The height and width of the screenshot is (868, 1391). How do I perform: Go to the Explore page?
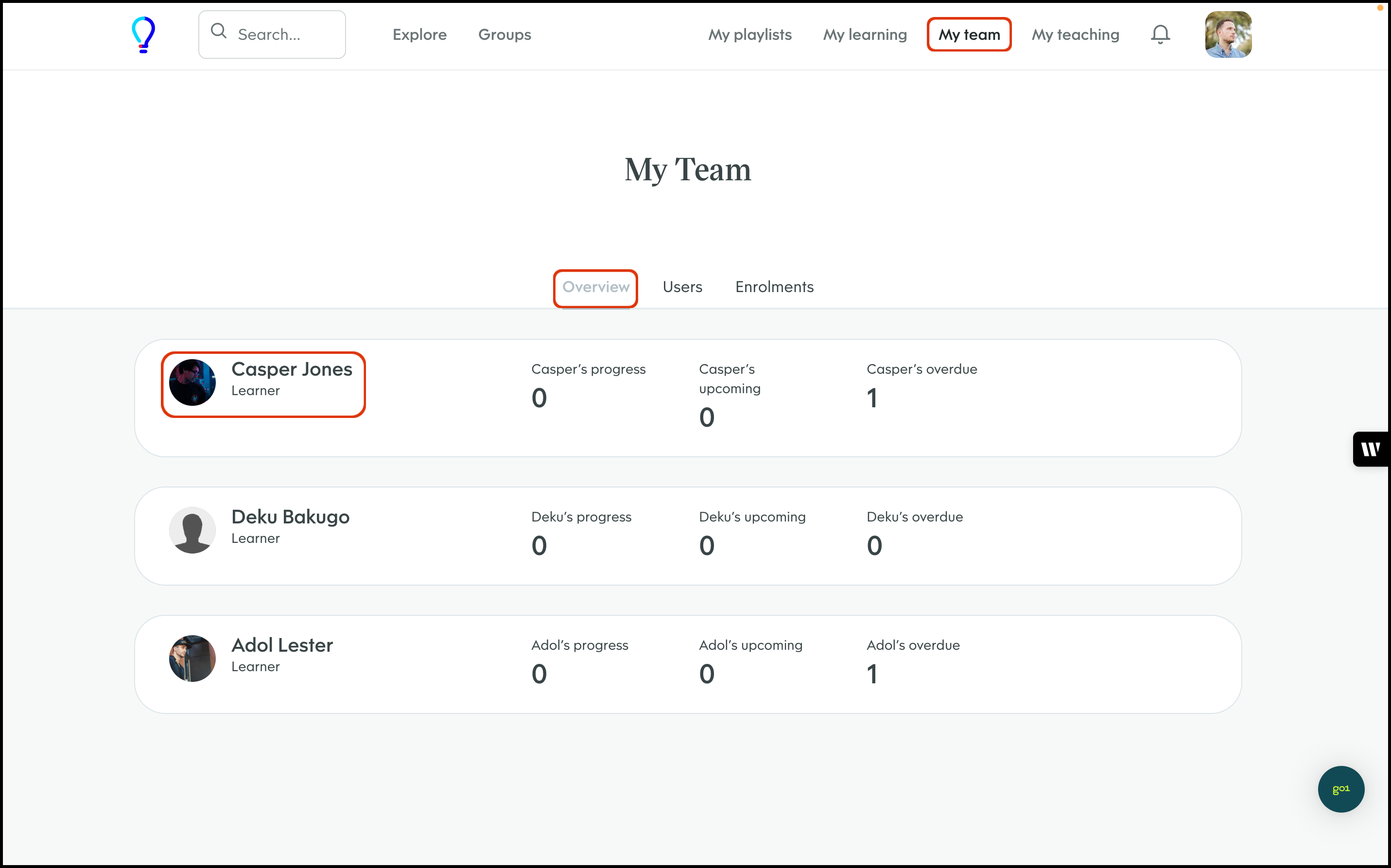tap(419, 35)
